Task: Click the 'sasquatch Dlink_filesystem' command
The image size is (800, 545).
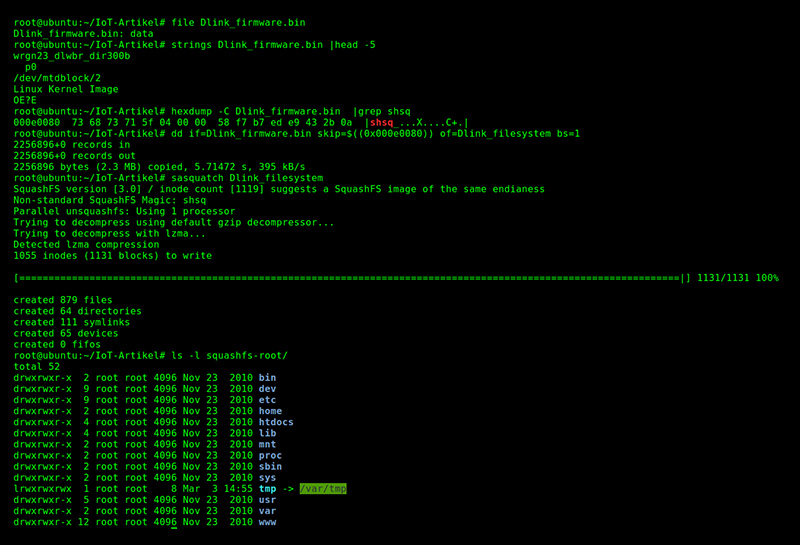Action: point(247,178)
